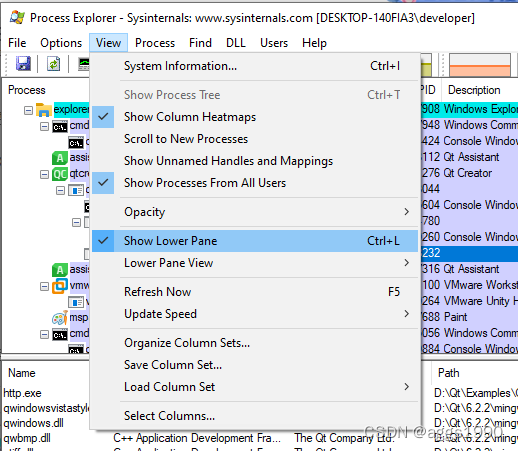
Task: Collapse the qtcreator tree node
Action: [x=44, y=174]
